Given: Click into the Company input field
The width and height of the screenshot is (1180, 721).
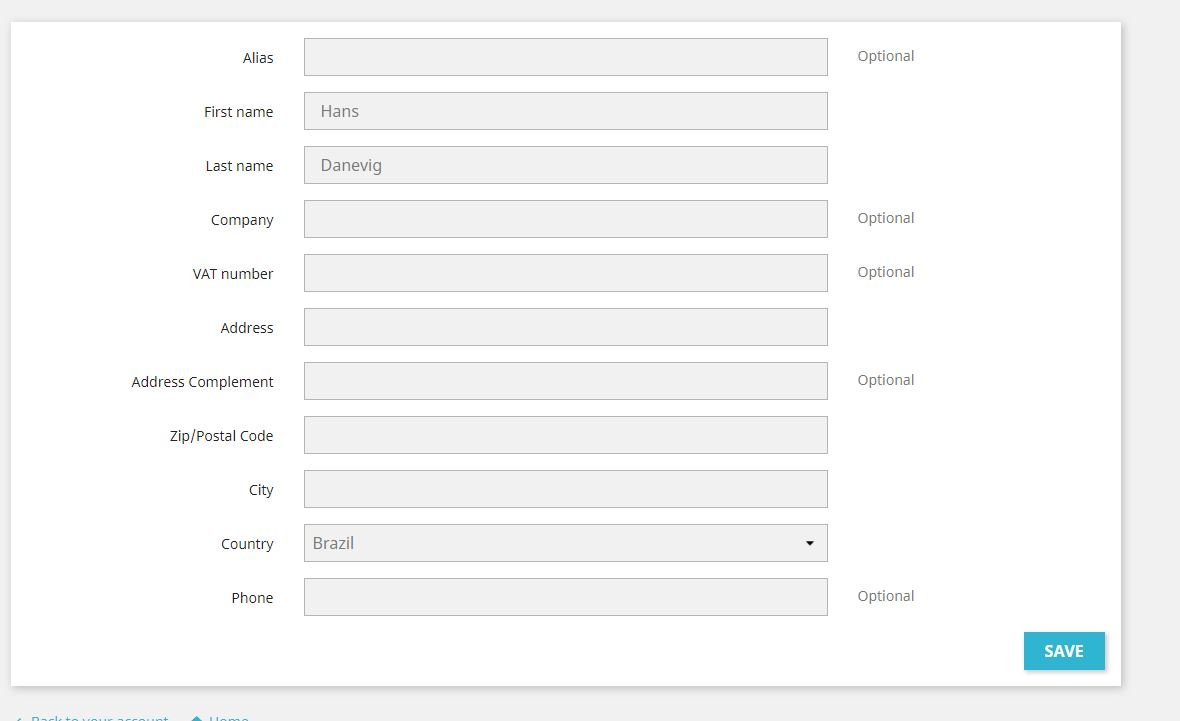Looking at the screenshot, I should pos(565,219).
